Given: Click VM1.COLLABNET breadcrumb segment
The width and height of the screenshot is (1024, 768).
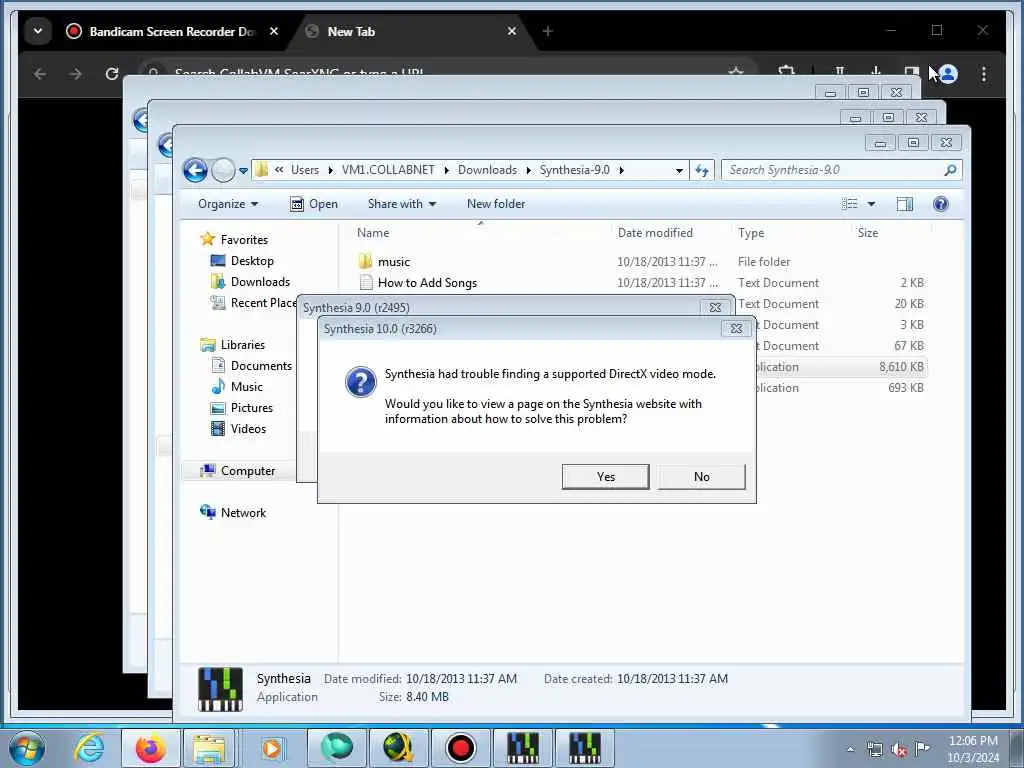Looking at the screenshot, I should point(388,170).
